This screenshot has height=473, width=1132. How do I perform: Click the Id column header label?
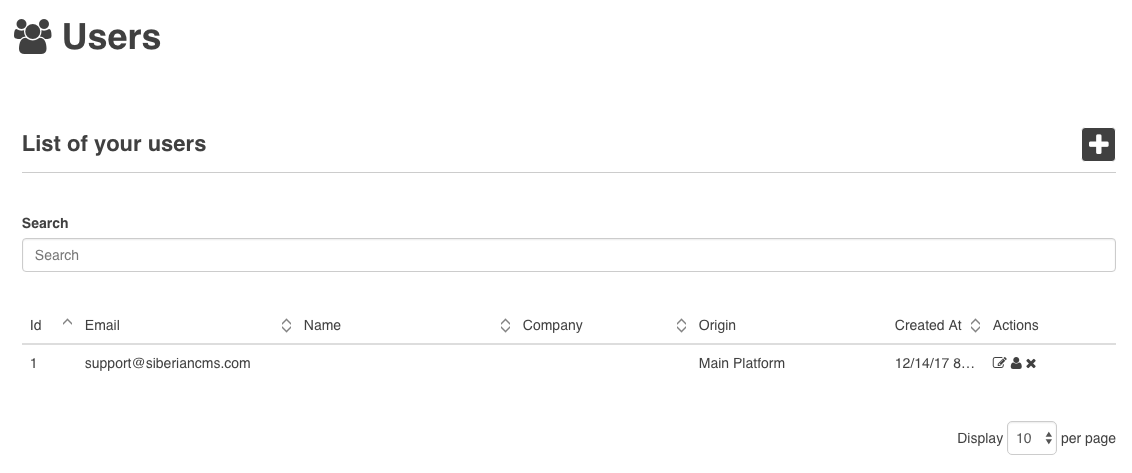(36, 325)
